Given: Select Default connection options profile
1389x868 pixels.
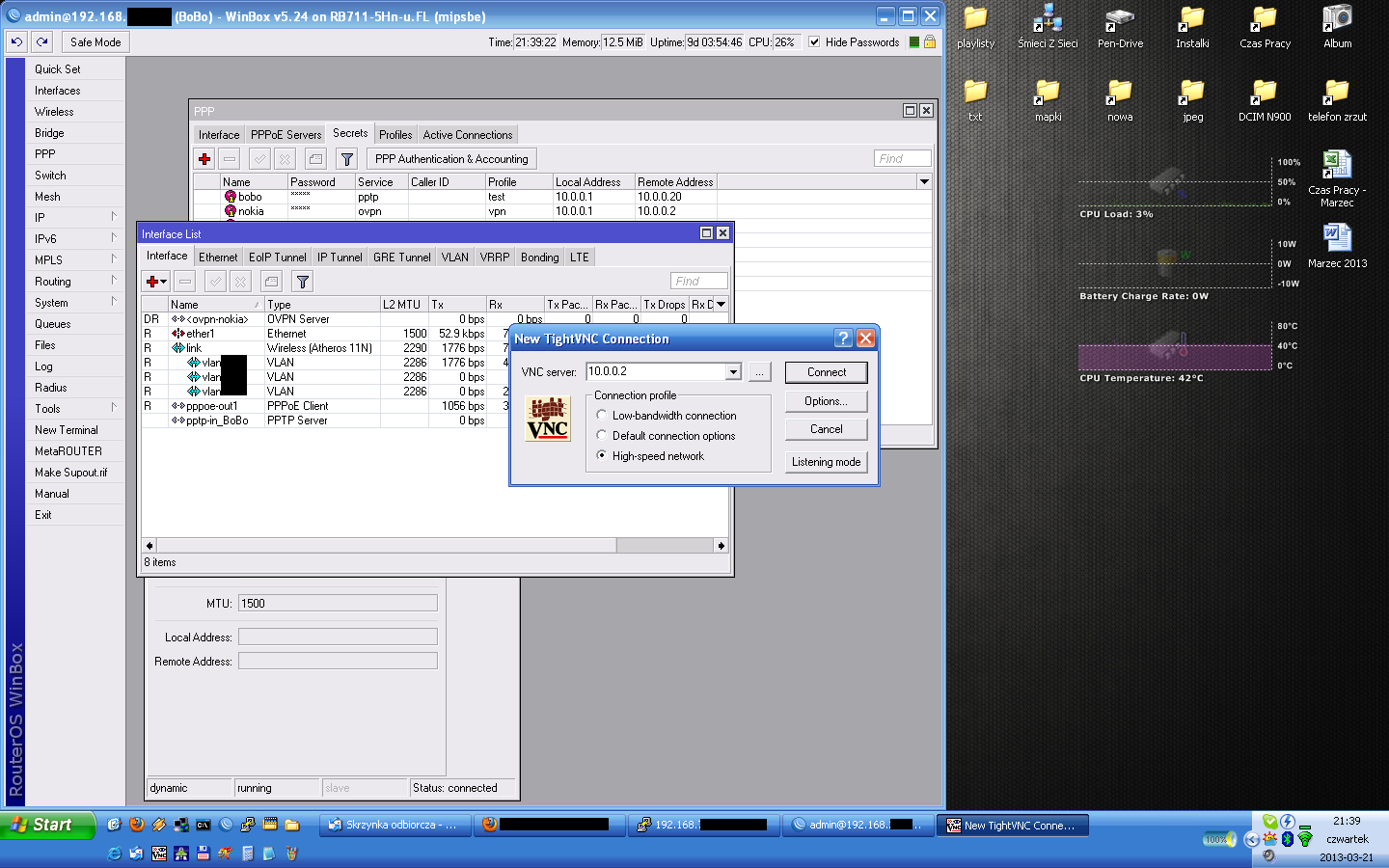Looking at the screenshot, I should pyautogui.click(x=602, y=436).
